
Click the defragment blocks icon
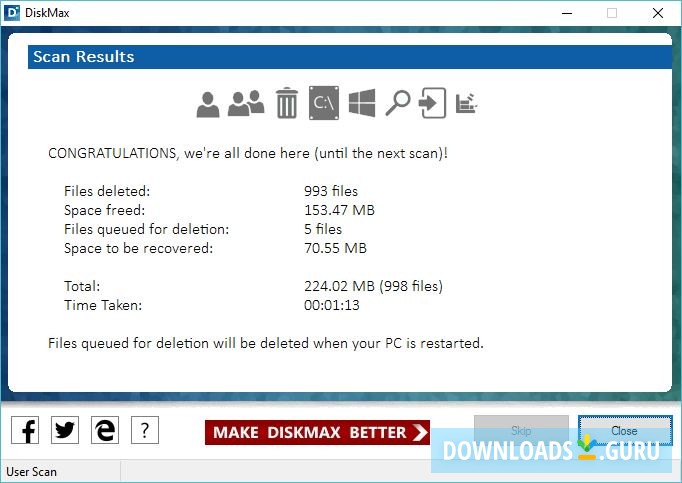click(466, 104)
